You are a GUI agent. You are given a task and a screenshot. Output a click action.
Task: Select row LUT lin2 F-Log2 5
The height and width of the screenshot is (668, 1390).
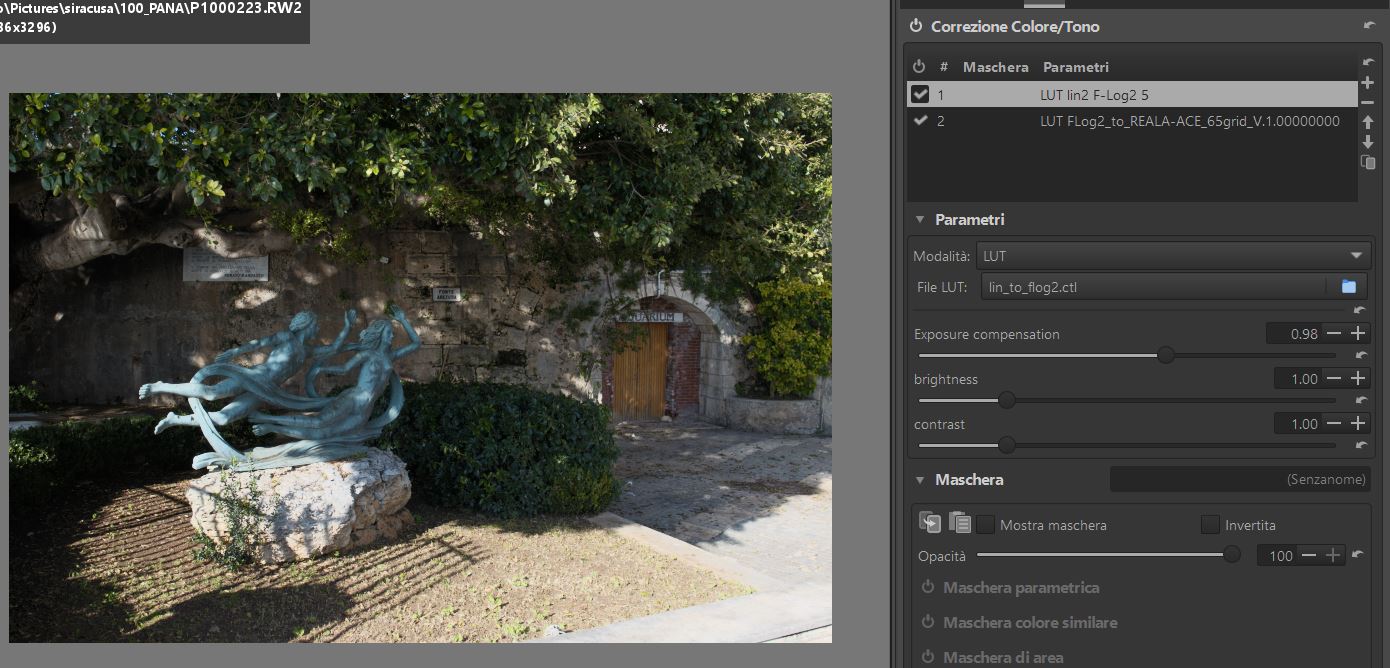pos(1132,95)
